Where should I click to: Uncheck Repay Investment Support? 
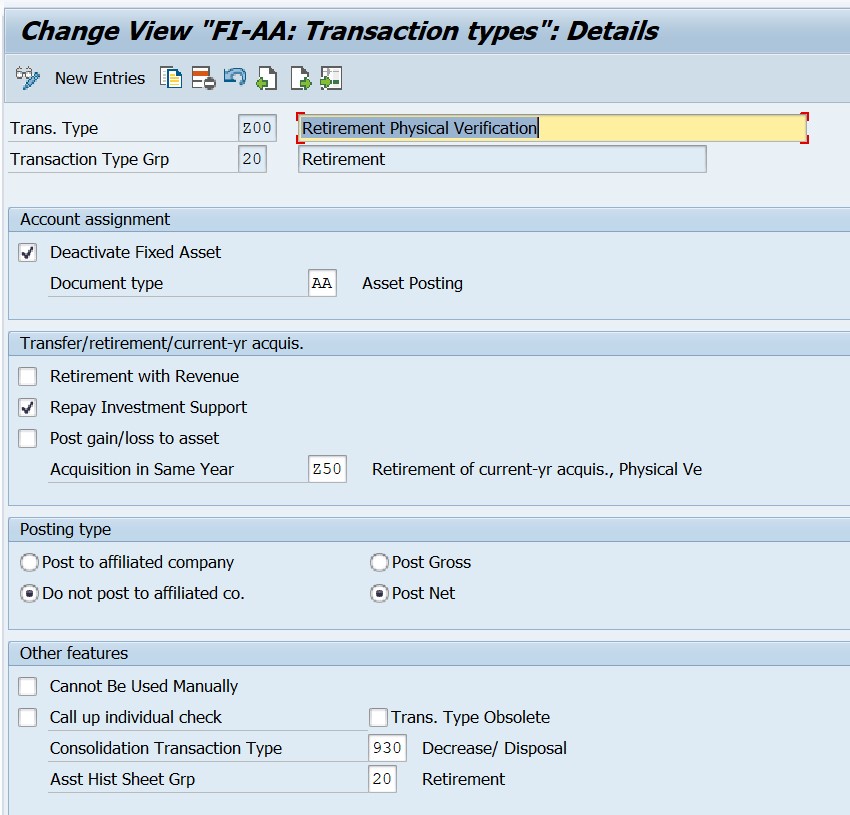pyautogui.click(x=29, y=408)
